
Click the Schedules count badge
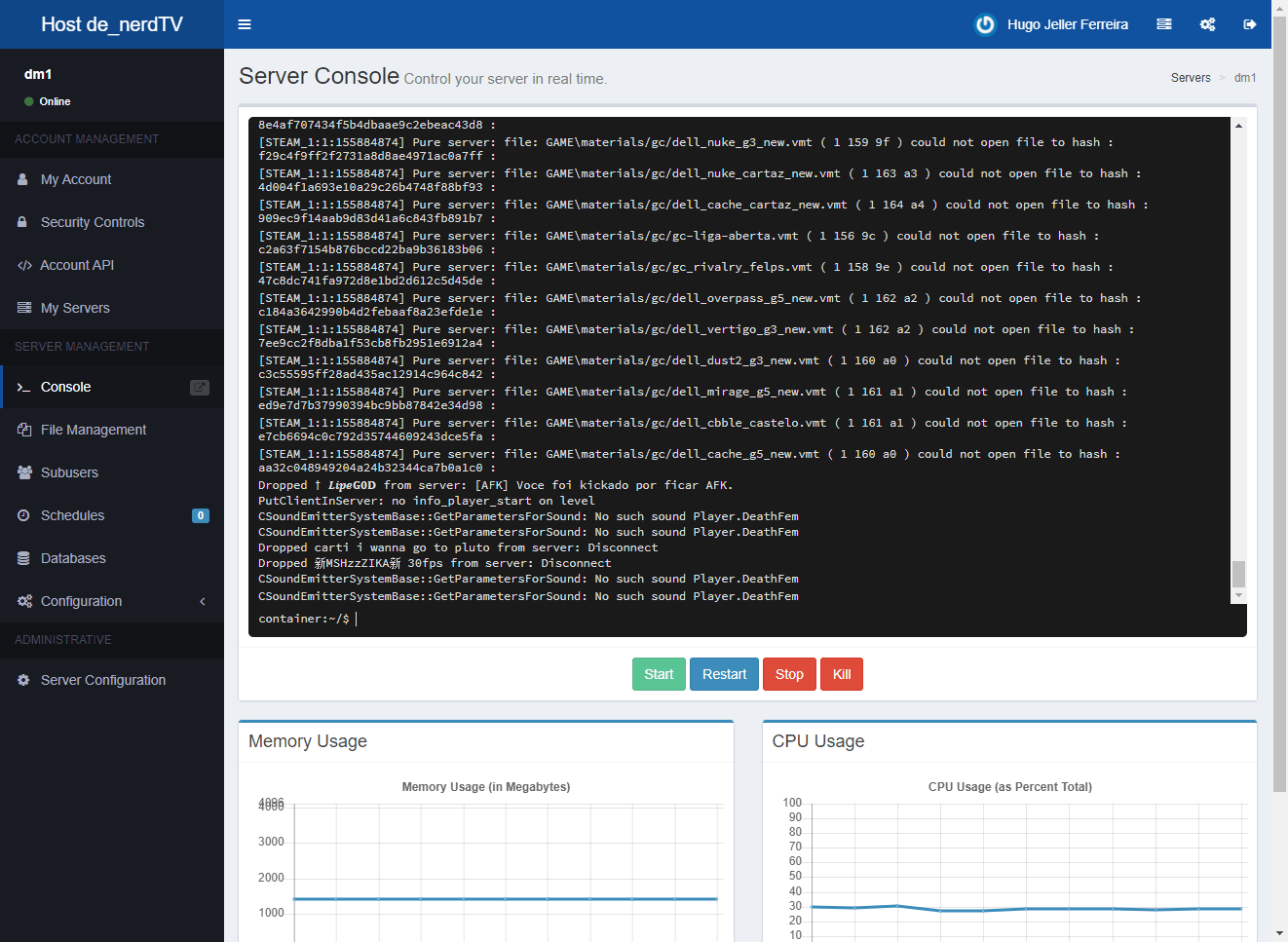tap(201, 516)
